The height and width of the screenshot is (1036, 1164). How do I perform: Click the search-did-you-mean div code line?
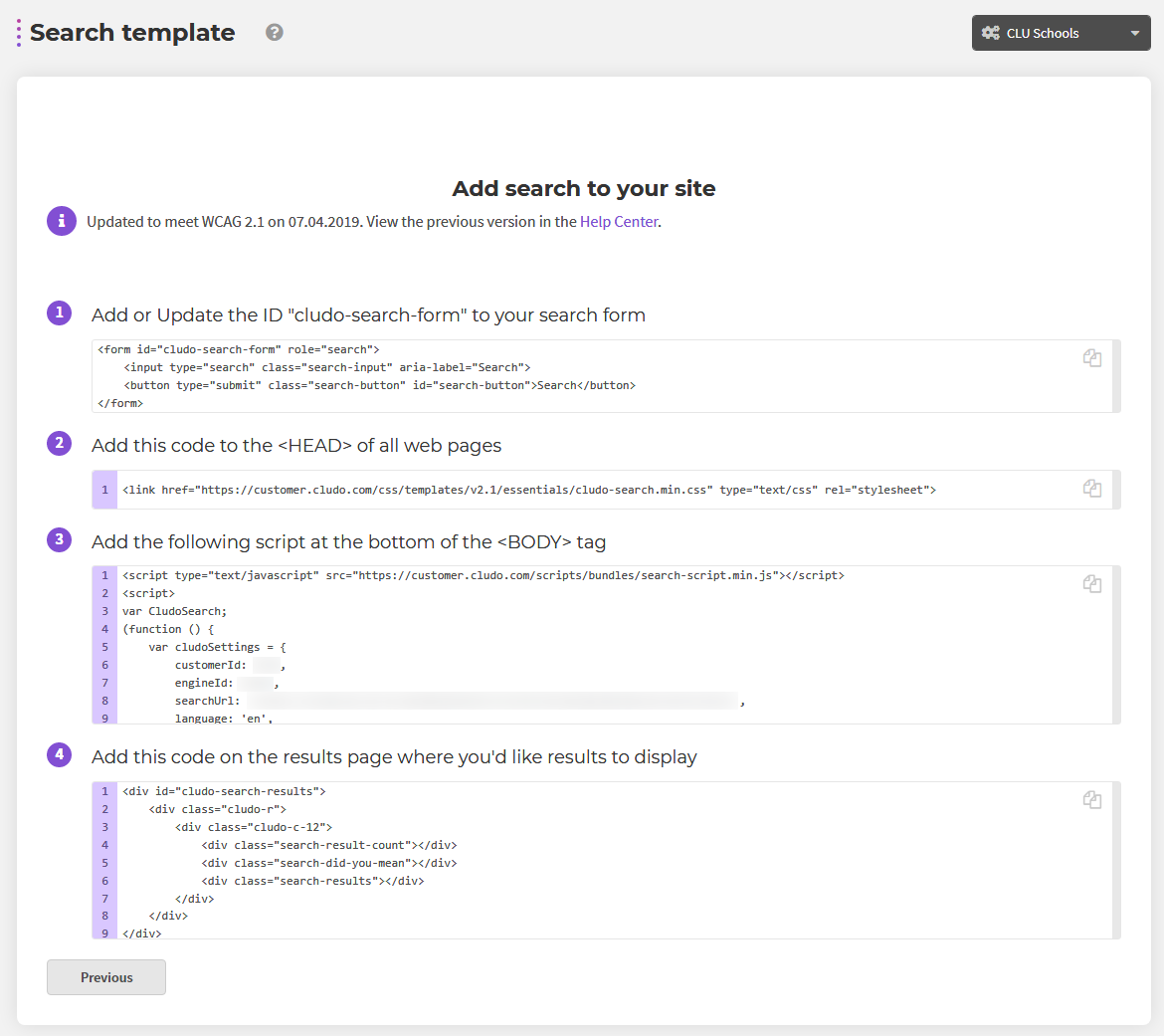click(329, 863)
